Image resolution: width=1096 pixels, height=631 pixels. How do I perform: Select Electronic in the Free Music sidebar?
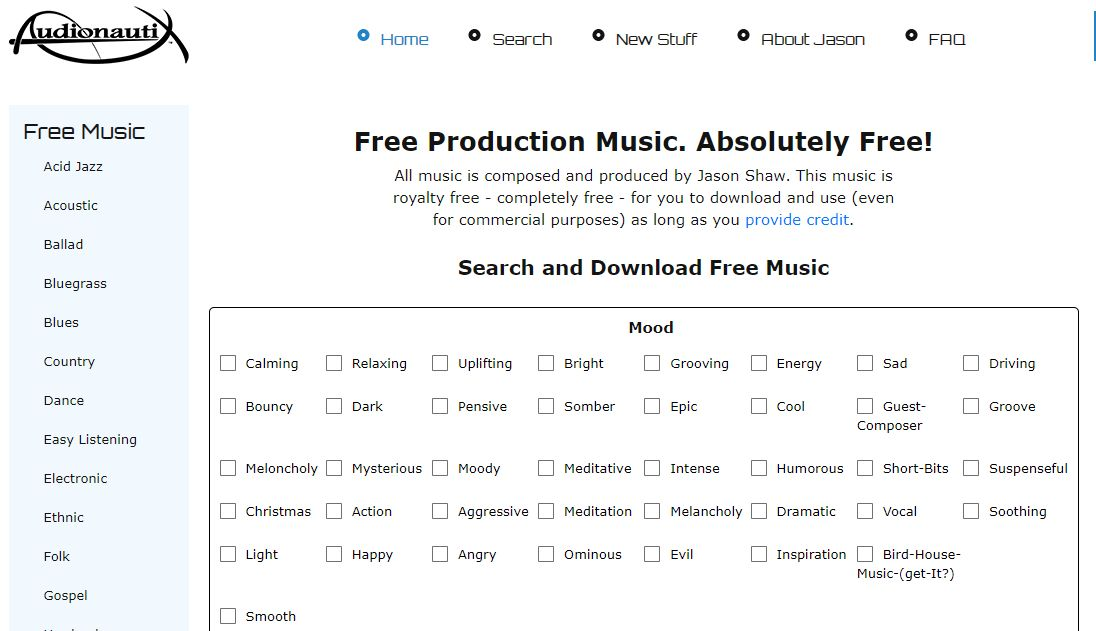coord(75,479)
